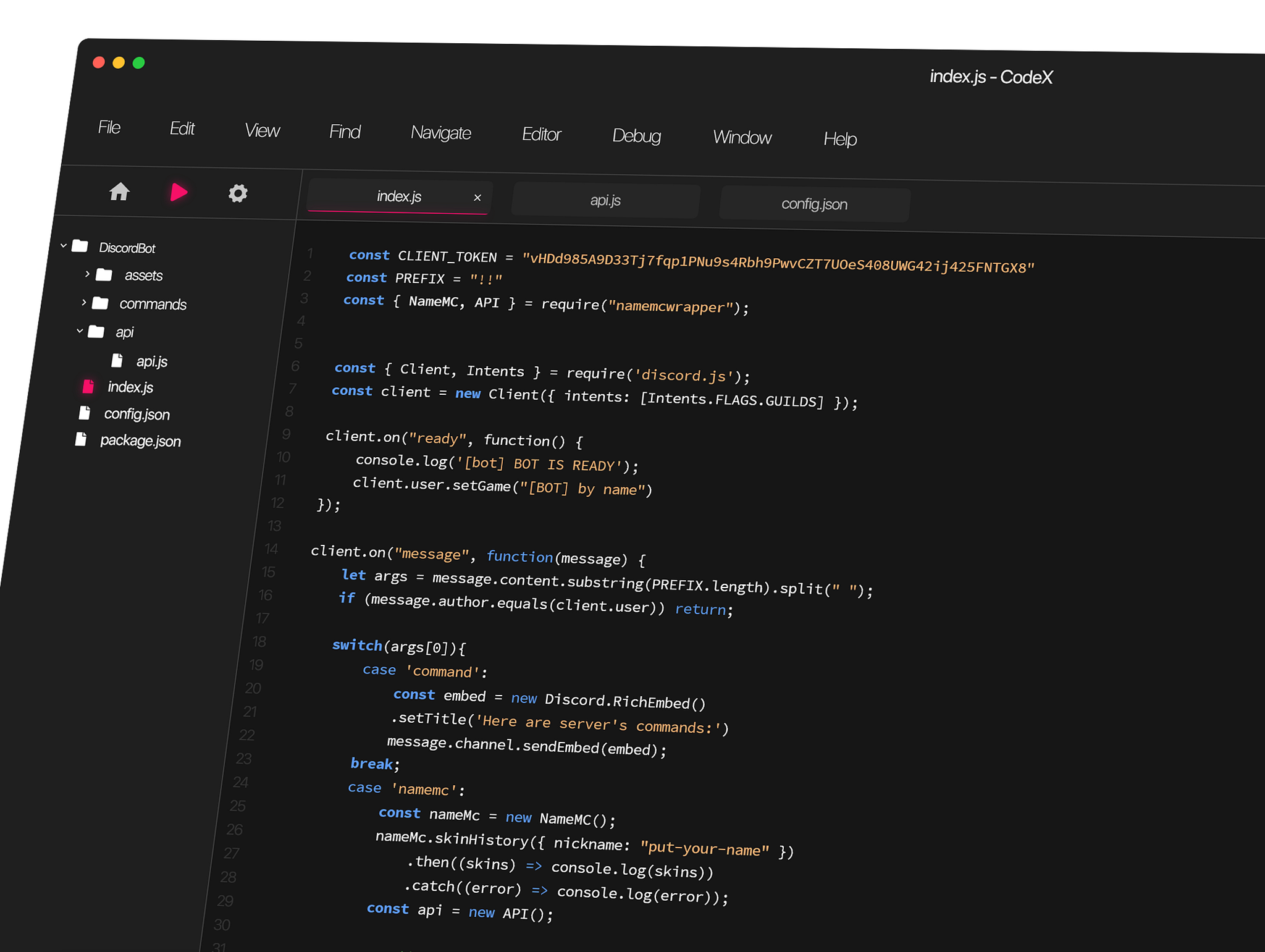Collapse the api folder chevron

tap(78, 331)
